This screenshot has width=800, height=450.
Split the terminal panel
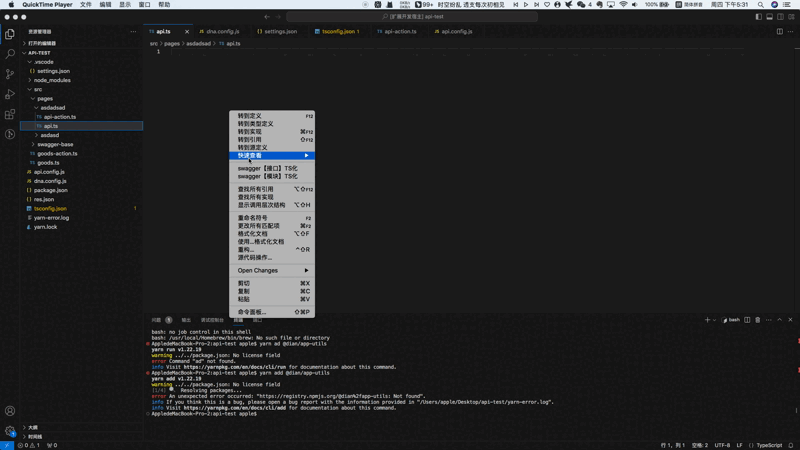pos(747,320)
